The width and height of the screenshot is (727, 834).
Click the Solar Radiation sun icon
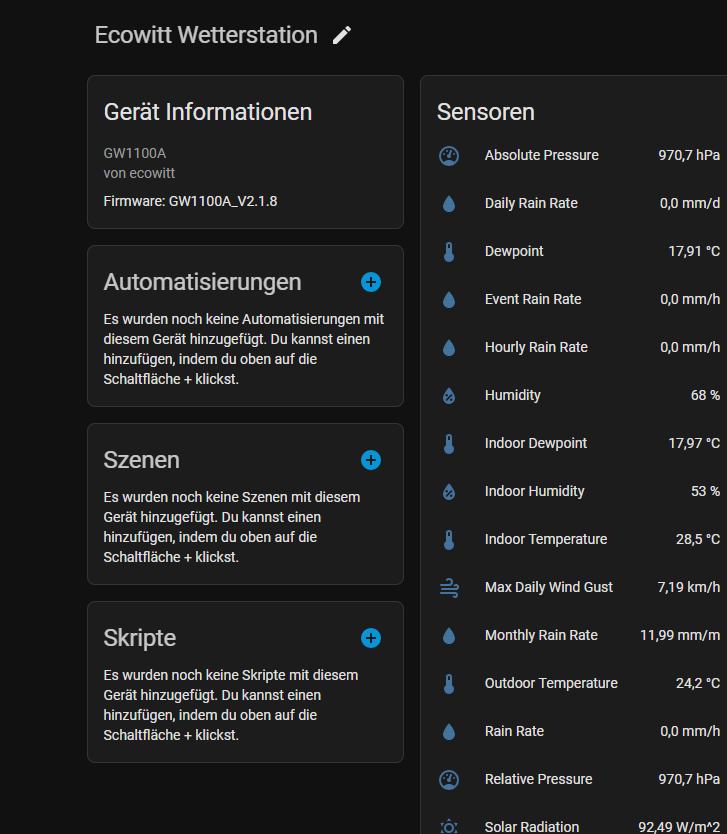click(448, 824)
